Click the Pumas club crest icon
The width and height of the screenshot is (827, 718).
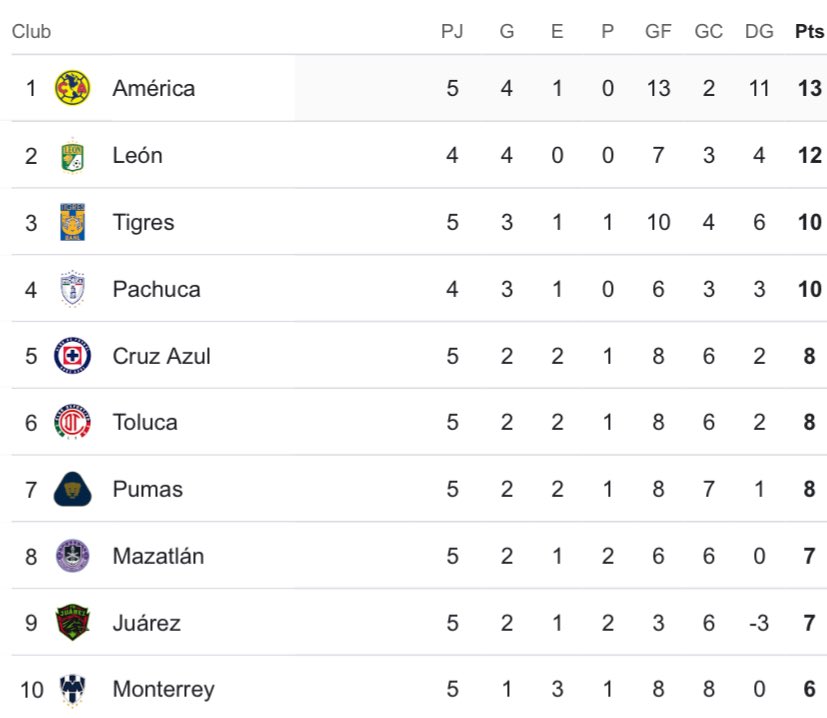tap(72, 489)
